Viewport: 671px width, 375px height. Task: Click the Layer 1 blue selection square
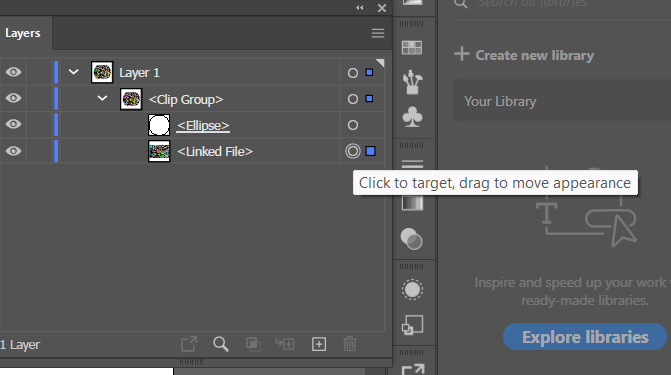(369, 72)
